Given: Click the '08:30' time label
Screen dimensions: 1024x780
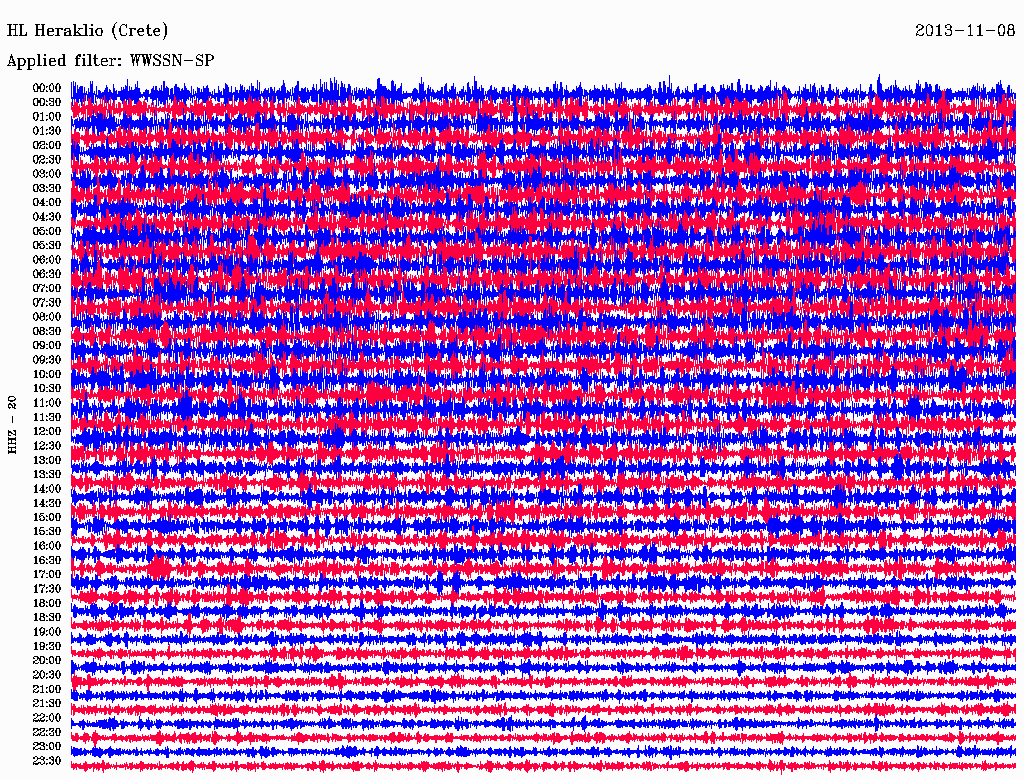Looking at the screenshot, I should click(x=47, y=331).
